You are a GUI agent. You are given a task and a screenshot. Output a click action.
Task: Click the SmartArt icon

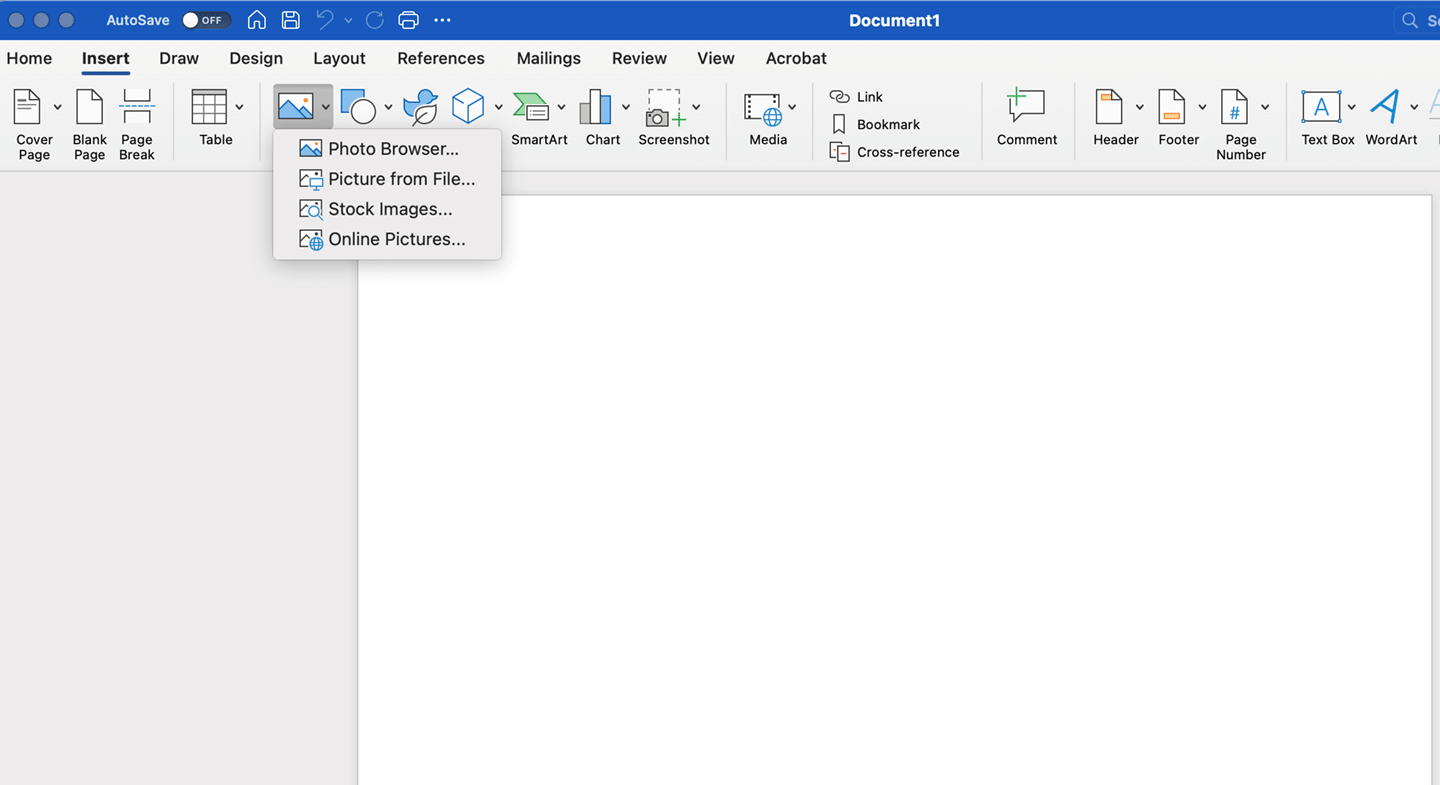click(x=531, y=107)
